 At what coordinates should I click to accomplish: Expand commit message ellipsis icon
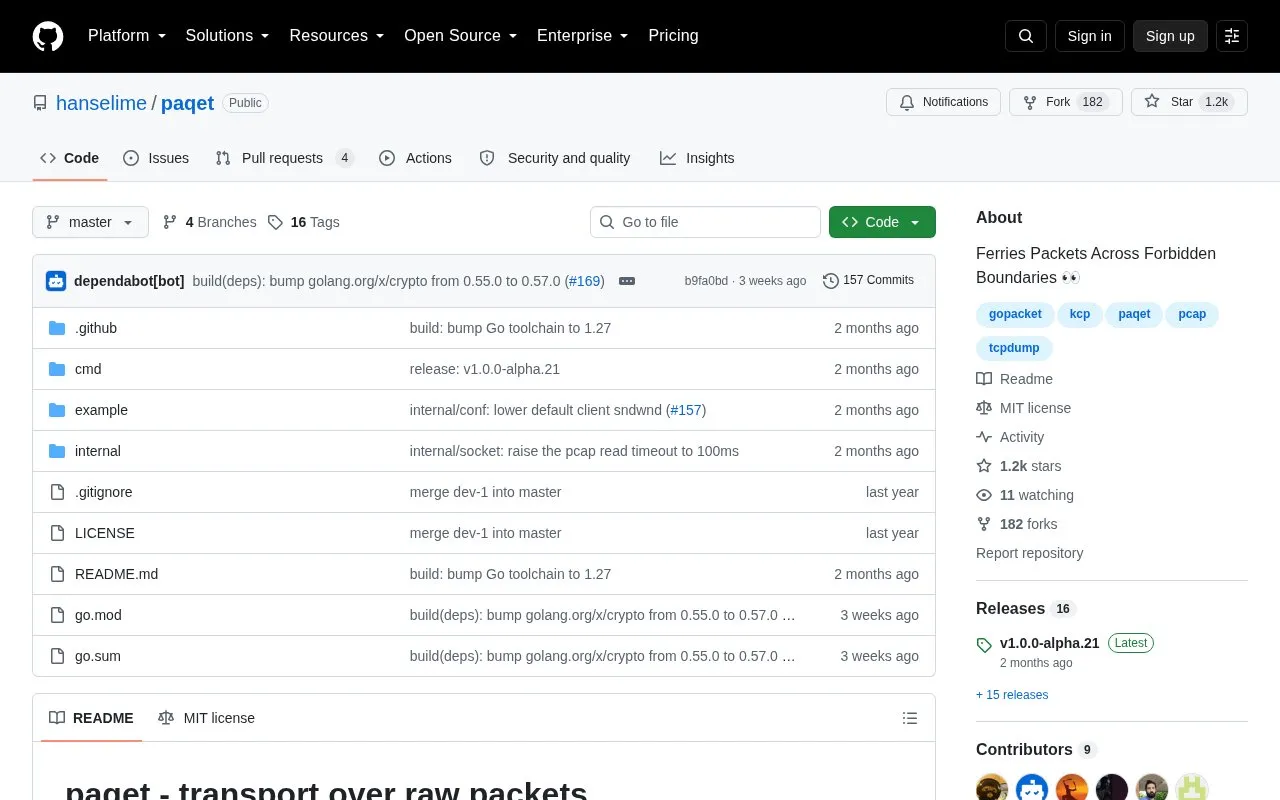tap(627, 281)
